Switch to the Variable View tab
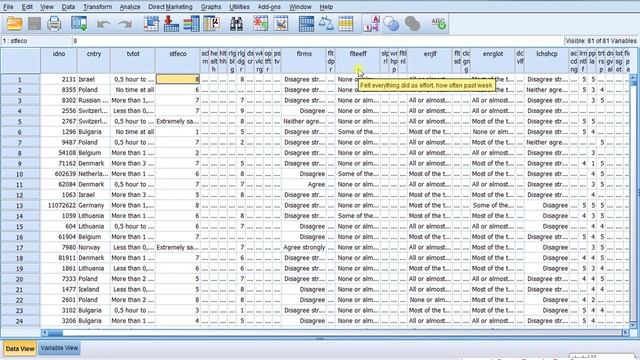The height and width of the screenshot is (360, 640). point(60,348)
